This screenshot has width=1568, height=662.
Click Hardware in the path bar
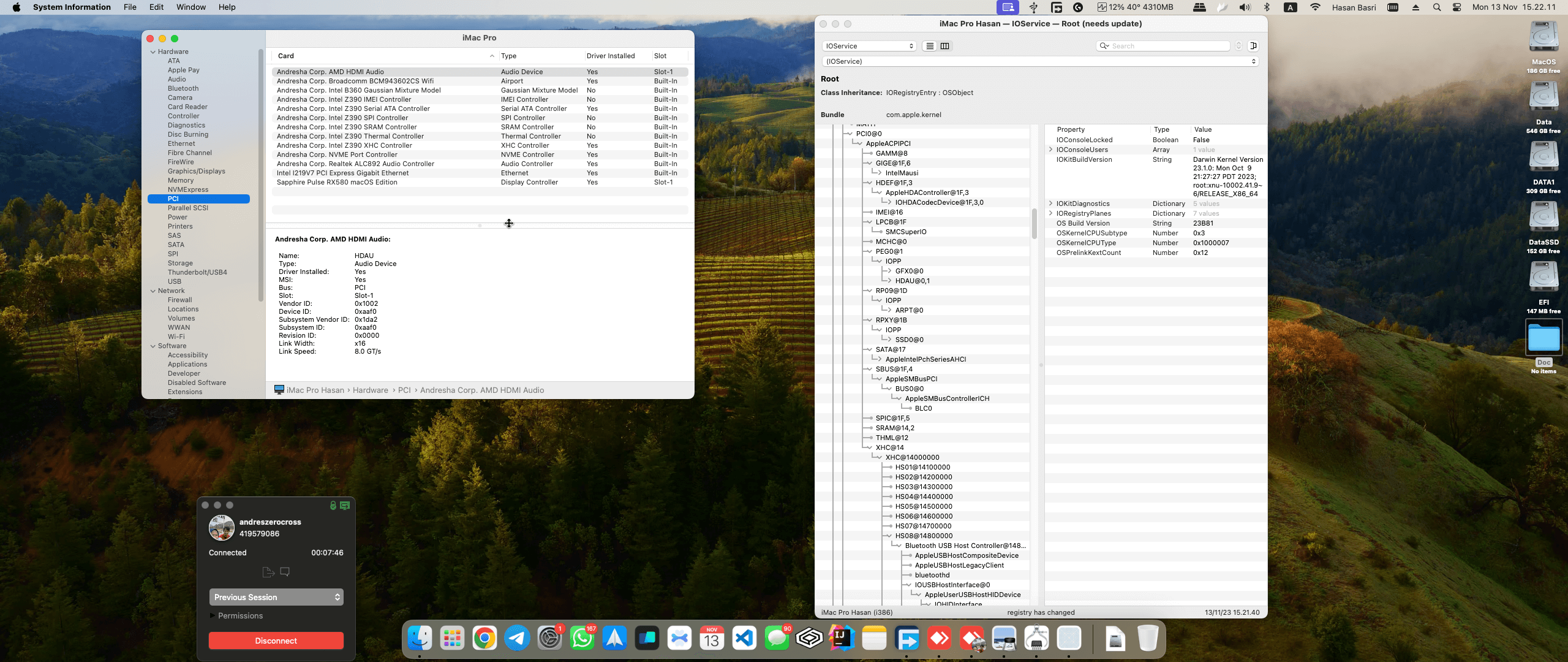[x=370, y=390]
